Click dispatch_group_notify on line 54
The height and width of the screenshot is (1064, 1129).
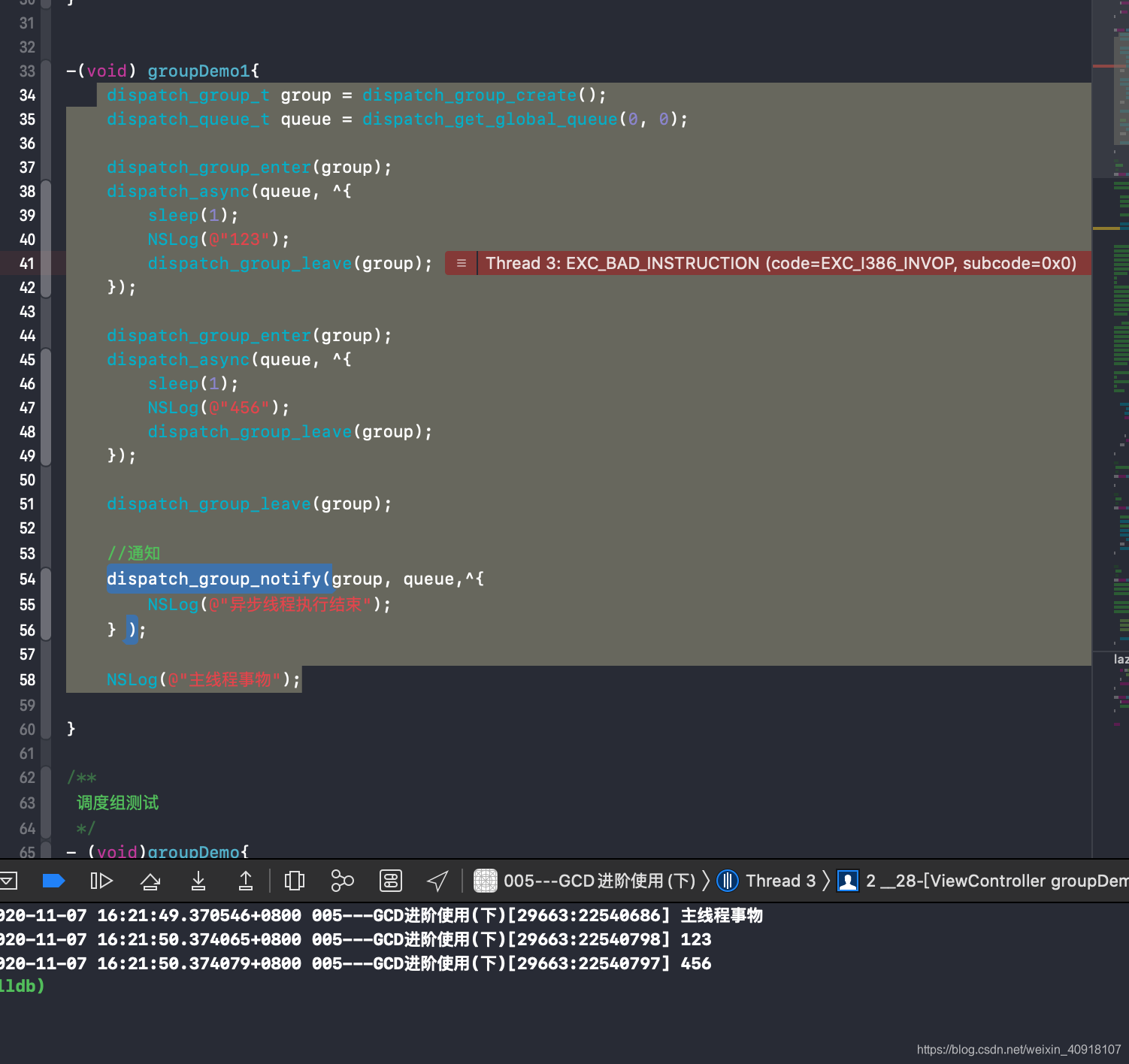(x=213, y=579)
